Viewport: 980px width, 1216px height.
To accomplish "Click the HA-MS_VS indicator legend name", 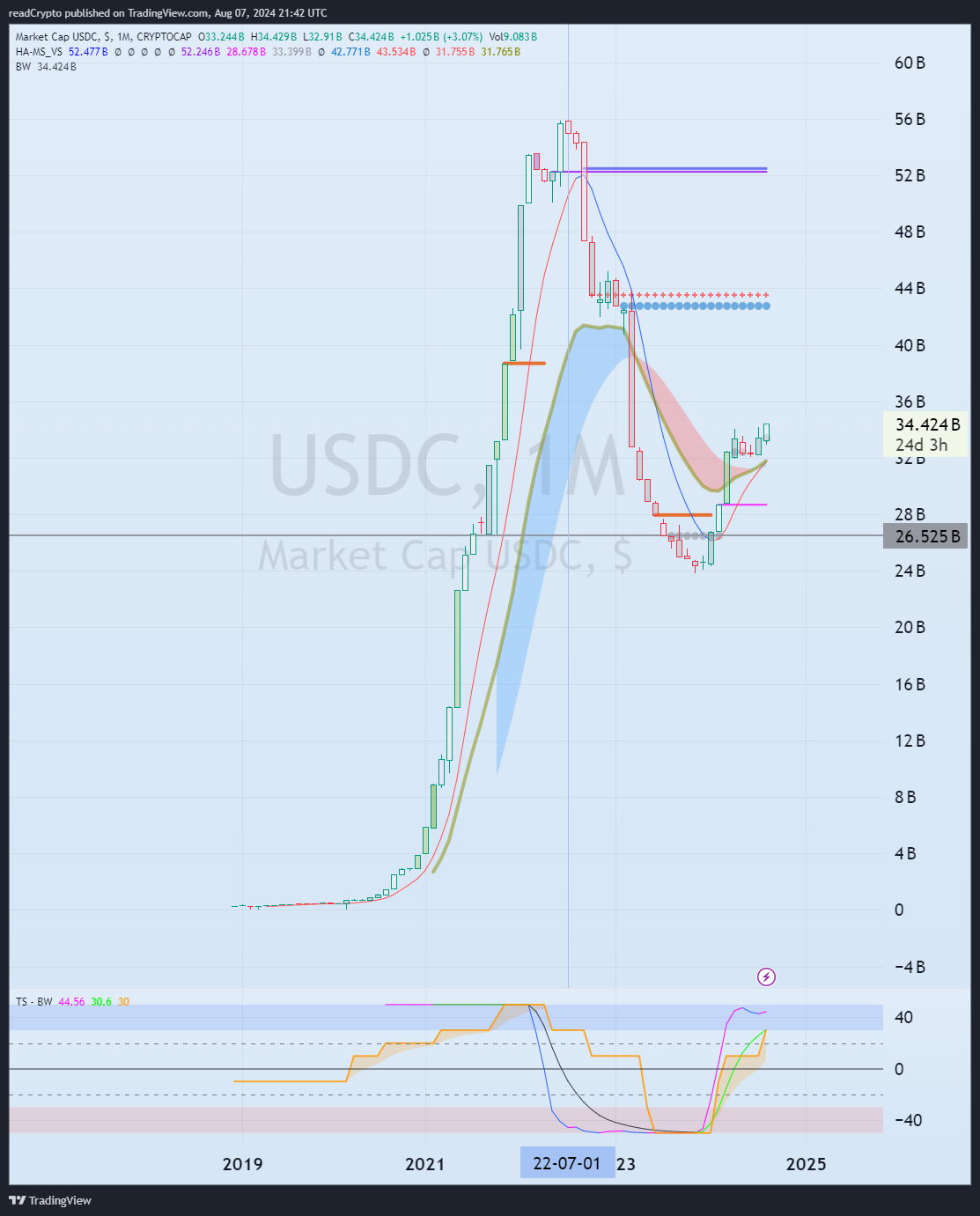I will [39, 52].
